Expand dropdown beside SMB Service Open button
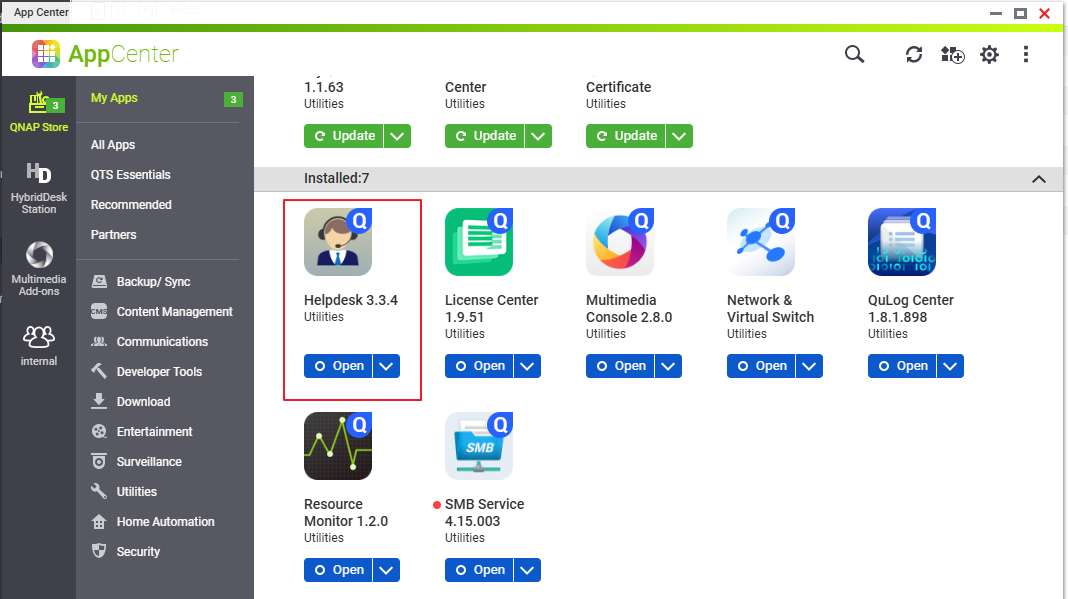This screenshot has width=1068, height=599. pos(528,570)
